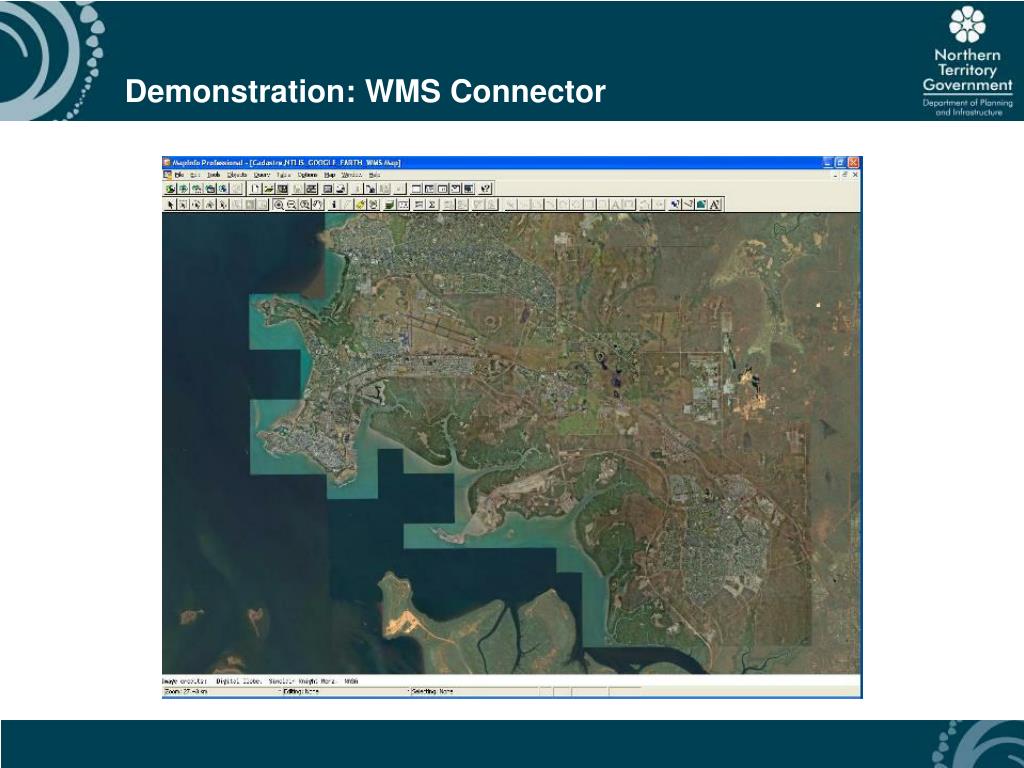
Task: Select the Polygon Select tool
Action: 210,204
